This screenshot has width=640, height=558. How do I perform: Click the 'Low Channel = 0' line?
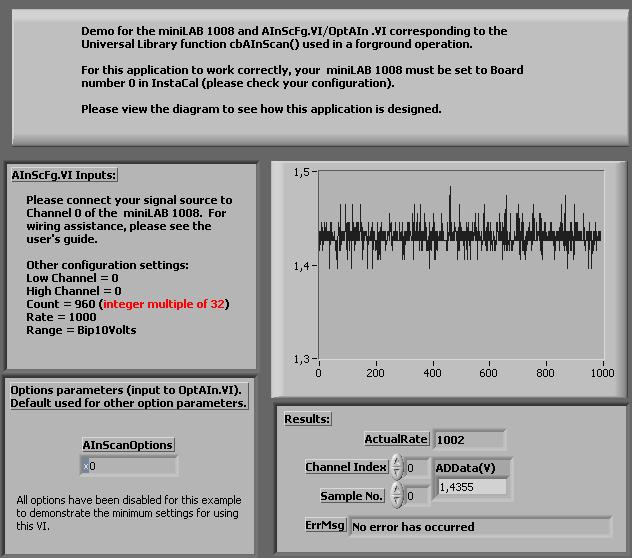pos(72,278)
